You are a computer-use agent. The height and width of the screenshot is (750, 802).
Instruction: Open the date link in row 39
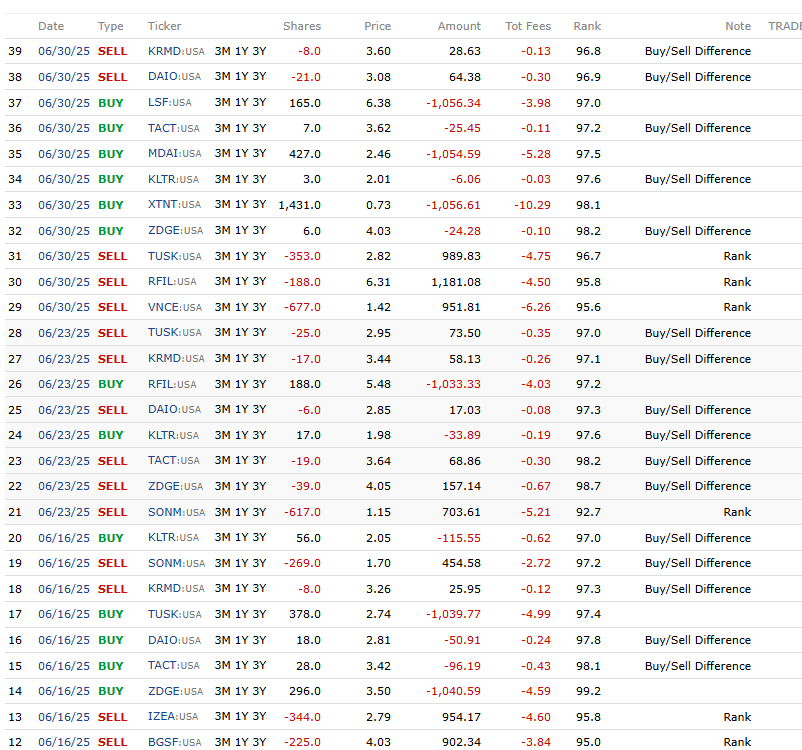click(64, 51)
